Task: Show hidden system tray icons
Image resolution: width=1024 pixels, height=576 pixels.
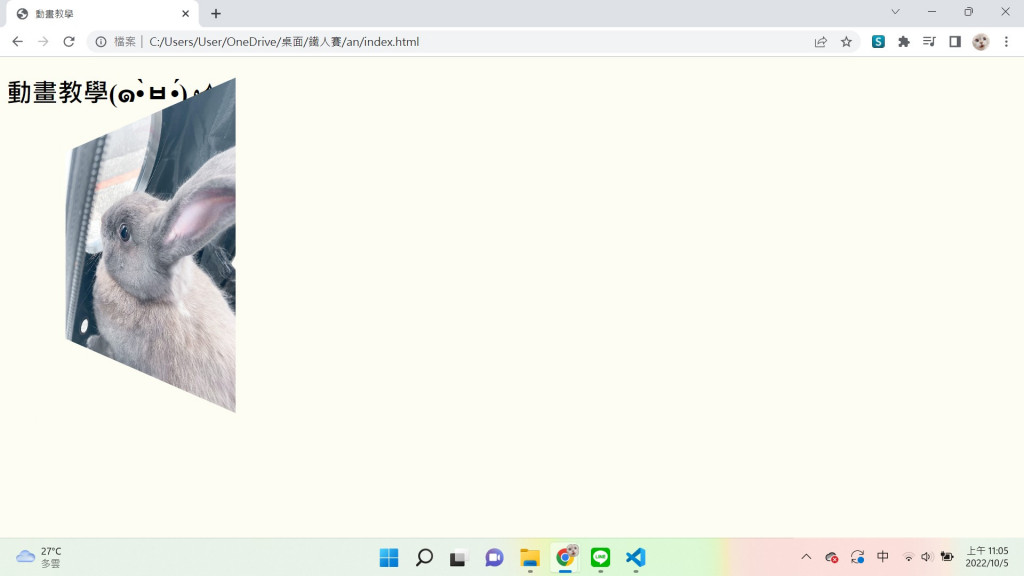Action: point(807,557)
